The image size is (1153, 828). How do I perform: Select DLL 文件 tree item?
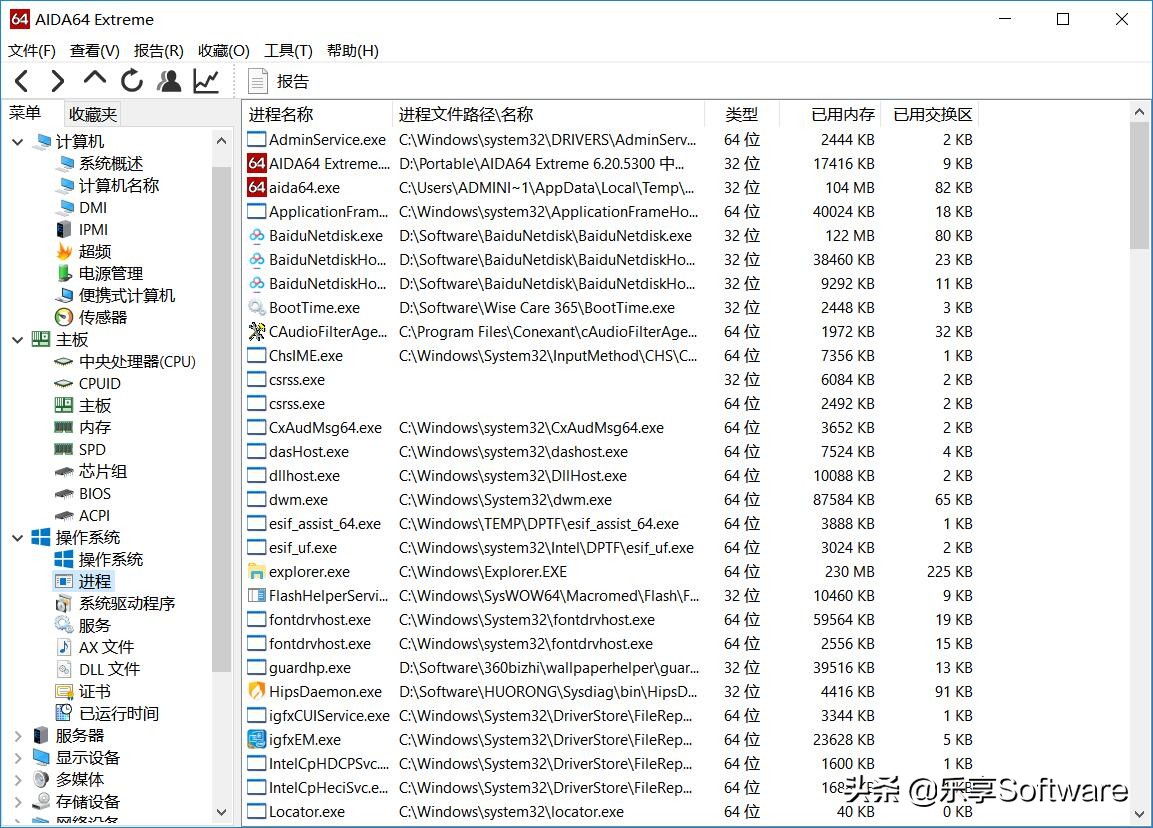point(109,669)
